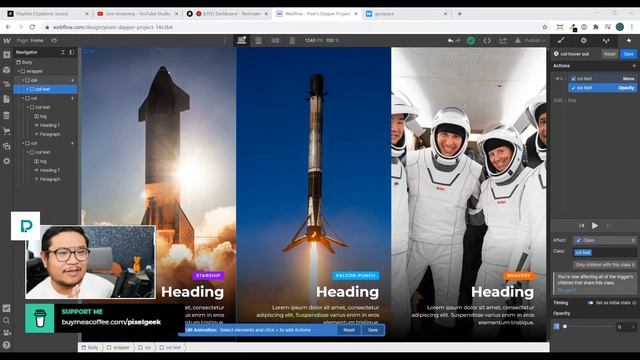Open the Navigator panel icon
Screen dimensions: 640x360
pos(7,84)
